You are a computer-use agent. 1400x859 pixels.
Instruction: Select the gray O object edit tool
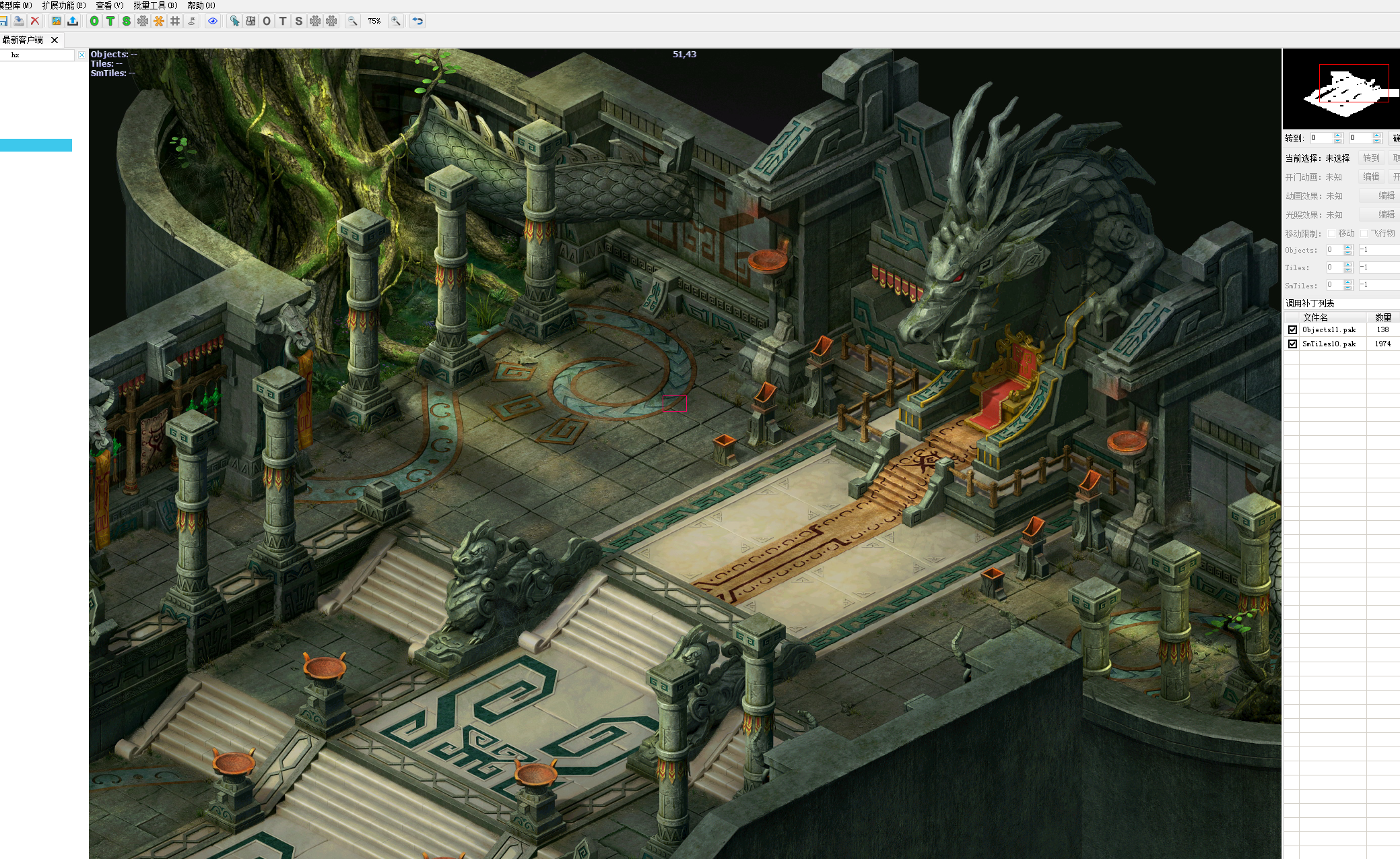(x=267, y=21)
